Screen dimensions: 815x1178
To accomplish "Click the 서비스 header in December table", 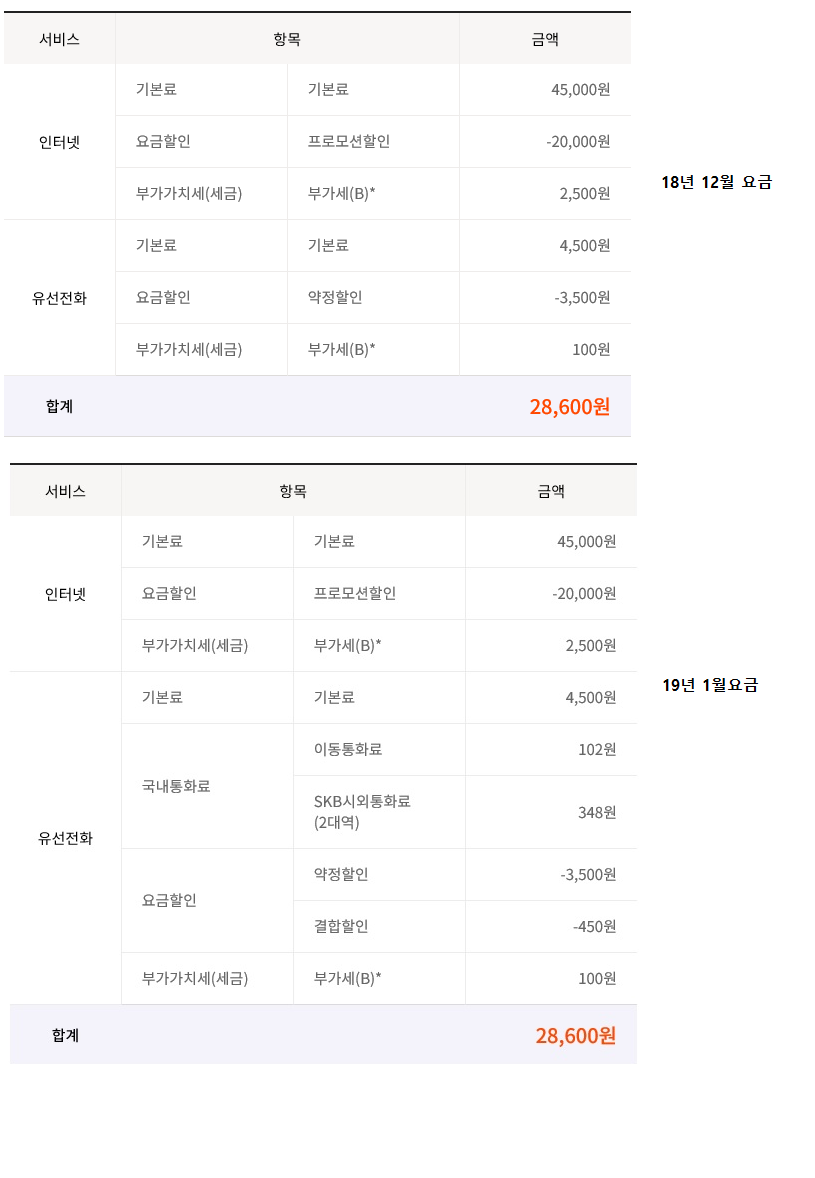I will coord(60,39).
